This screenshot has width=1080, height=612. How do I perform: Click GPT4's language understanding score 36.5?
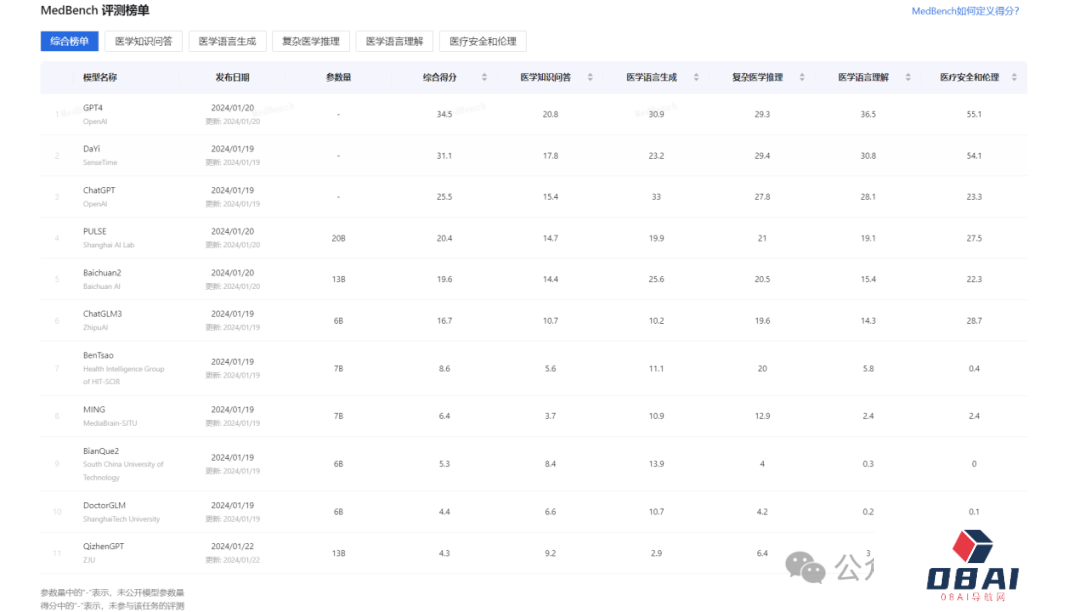click(868, 114)
